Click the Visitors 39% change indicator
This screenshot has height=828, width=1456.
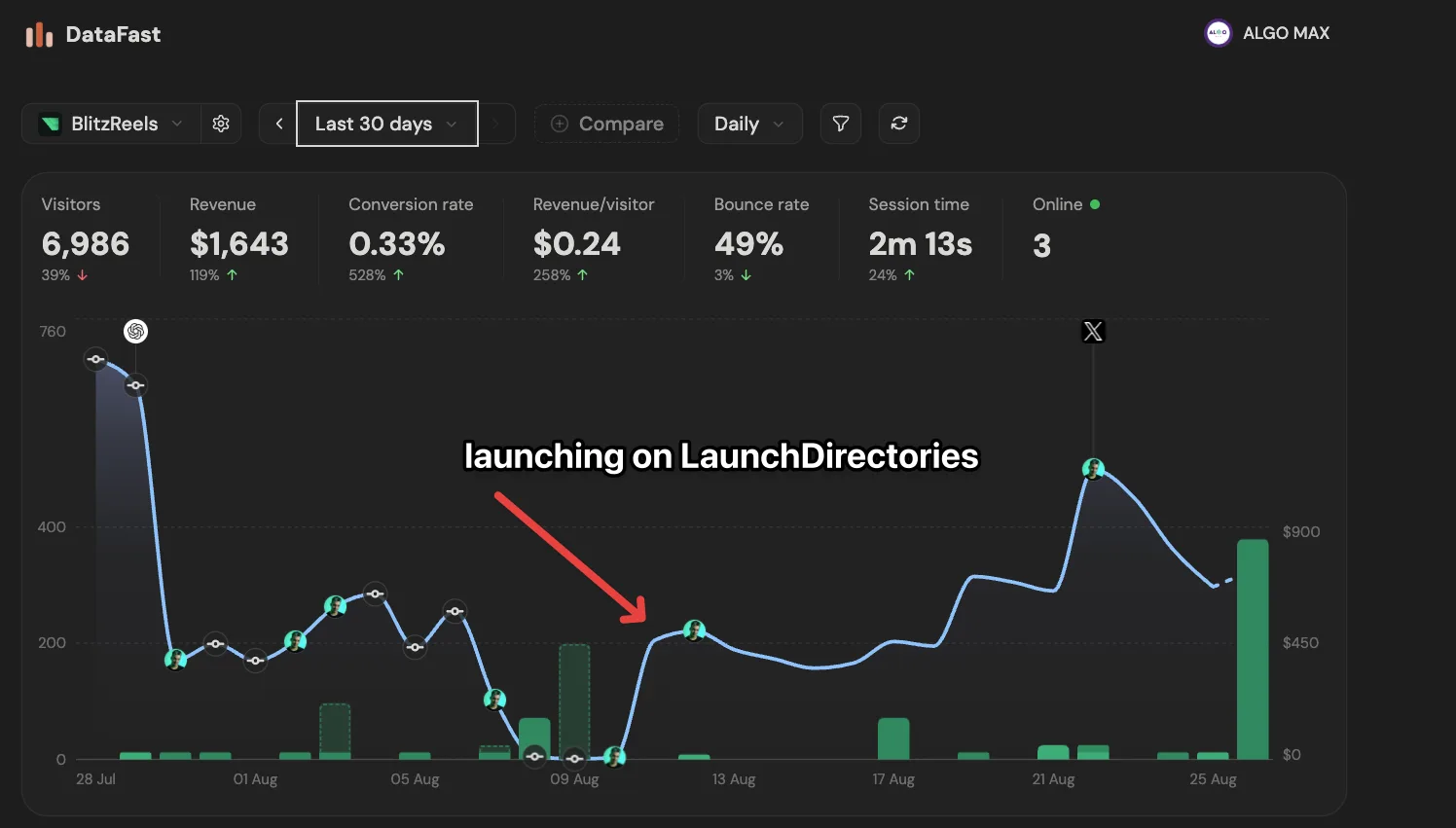point(64,275)
